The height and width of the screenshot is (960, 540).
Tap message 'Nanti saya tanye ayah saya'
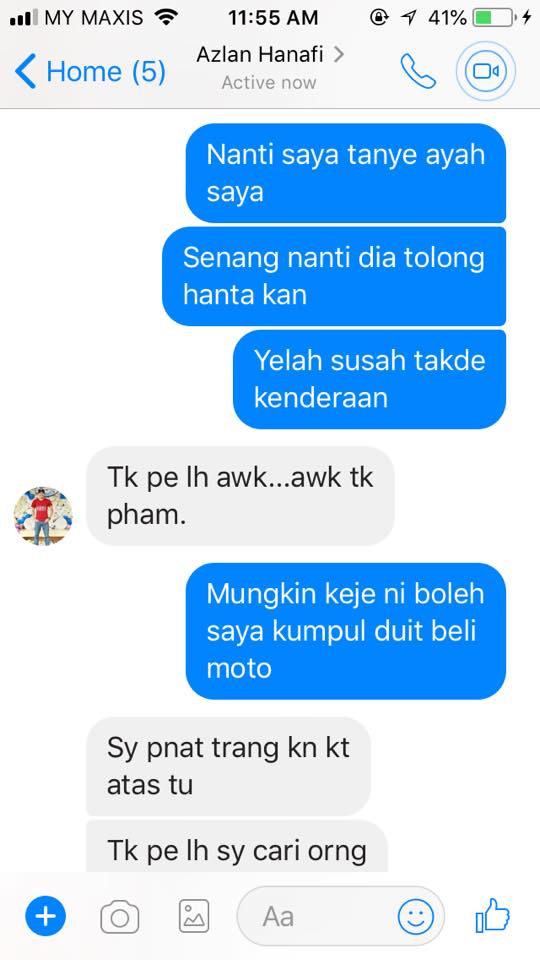click(346, 173)
